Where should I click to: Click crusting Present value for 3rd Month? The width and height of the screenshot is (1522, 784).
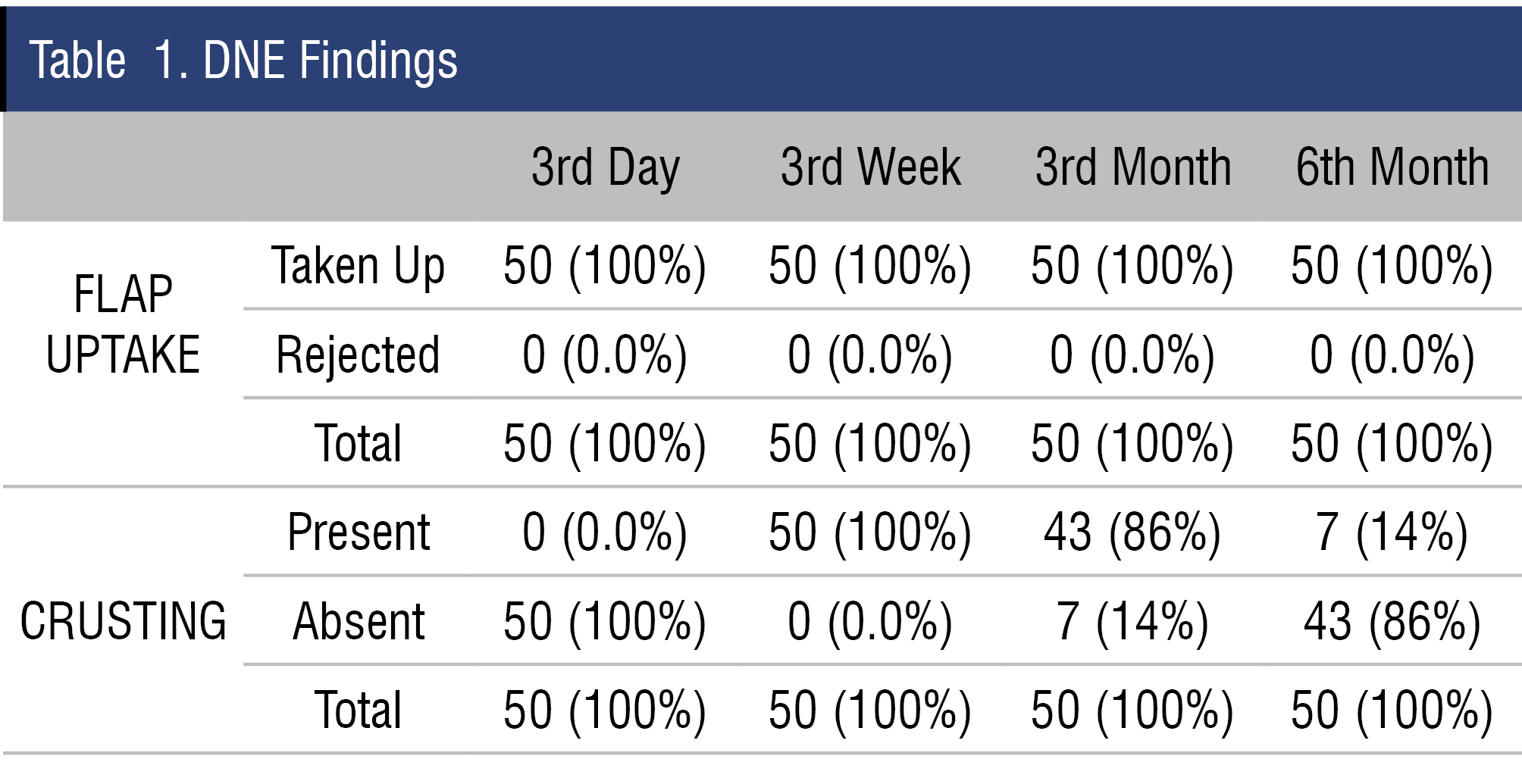tap(1132, 532)
